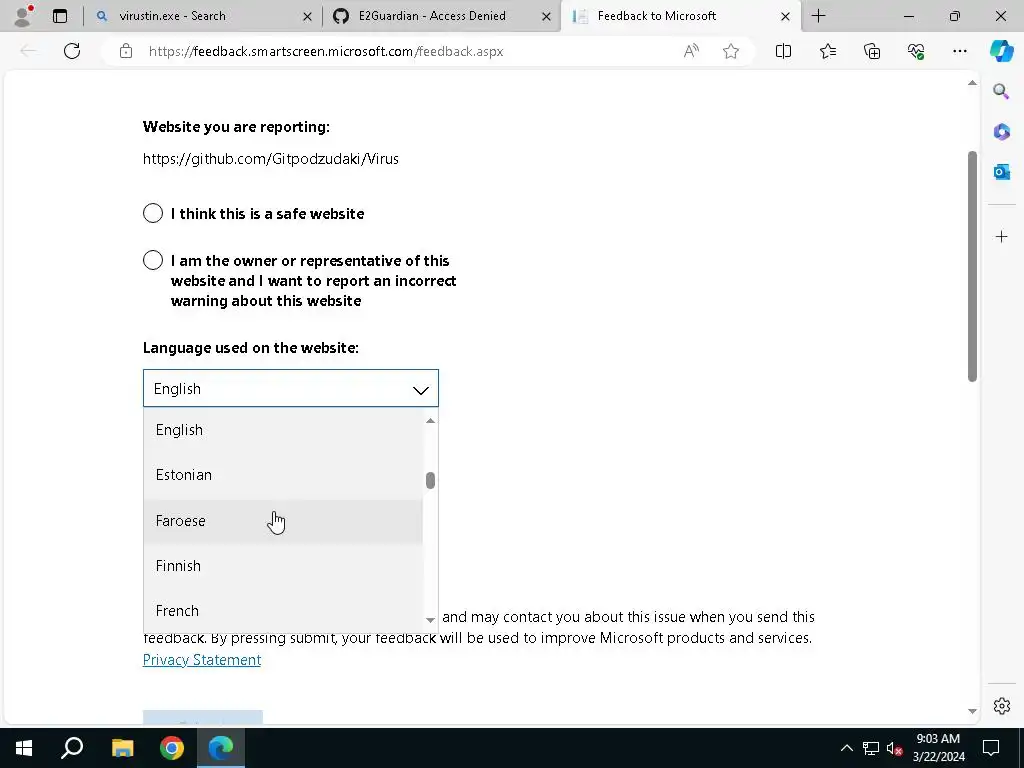1024x768 pixels.
Task: Add this page to favorites star
Action: [x=731, y=51]
